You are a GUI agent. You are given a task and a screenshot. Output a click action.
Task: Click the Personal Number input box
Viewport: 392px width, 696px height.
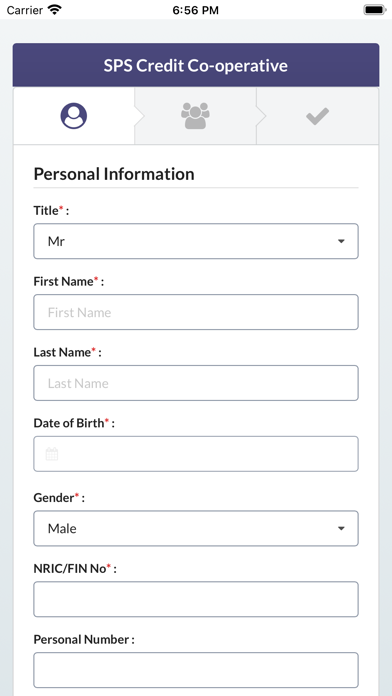coord(196,670)
